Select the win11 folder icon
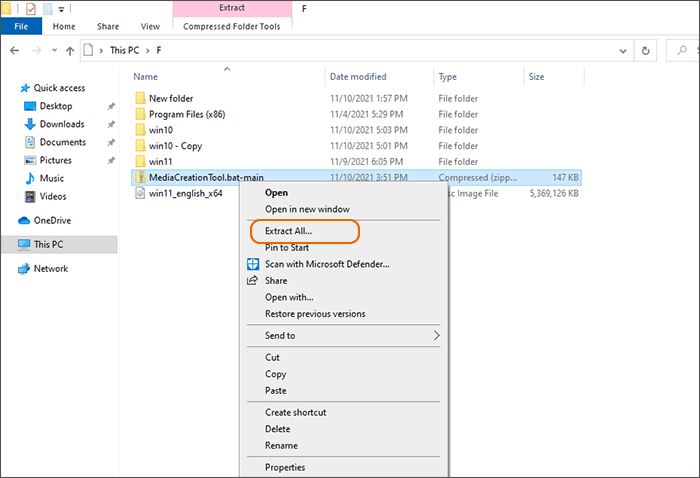 (140, 162)
